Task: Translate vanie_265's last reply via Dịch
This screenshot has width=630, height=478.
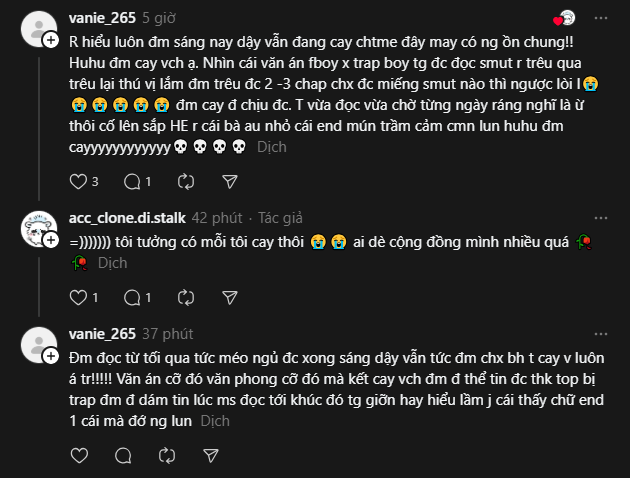Action: click(215, 422)
